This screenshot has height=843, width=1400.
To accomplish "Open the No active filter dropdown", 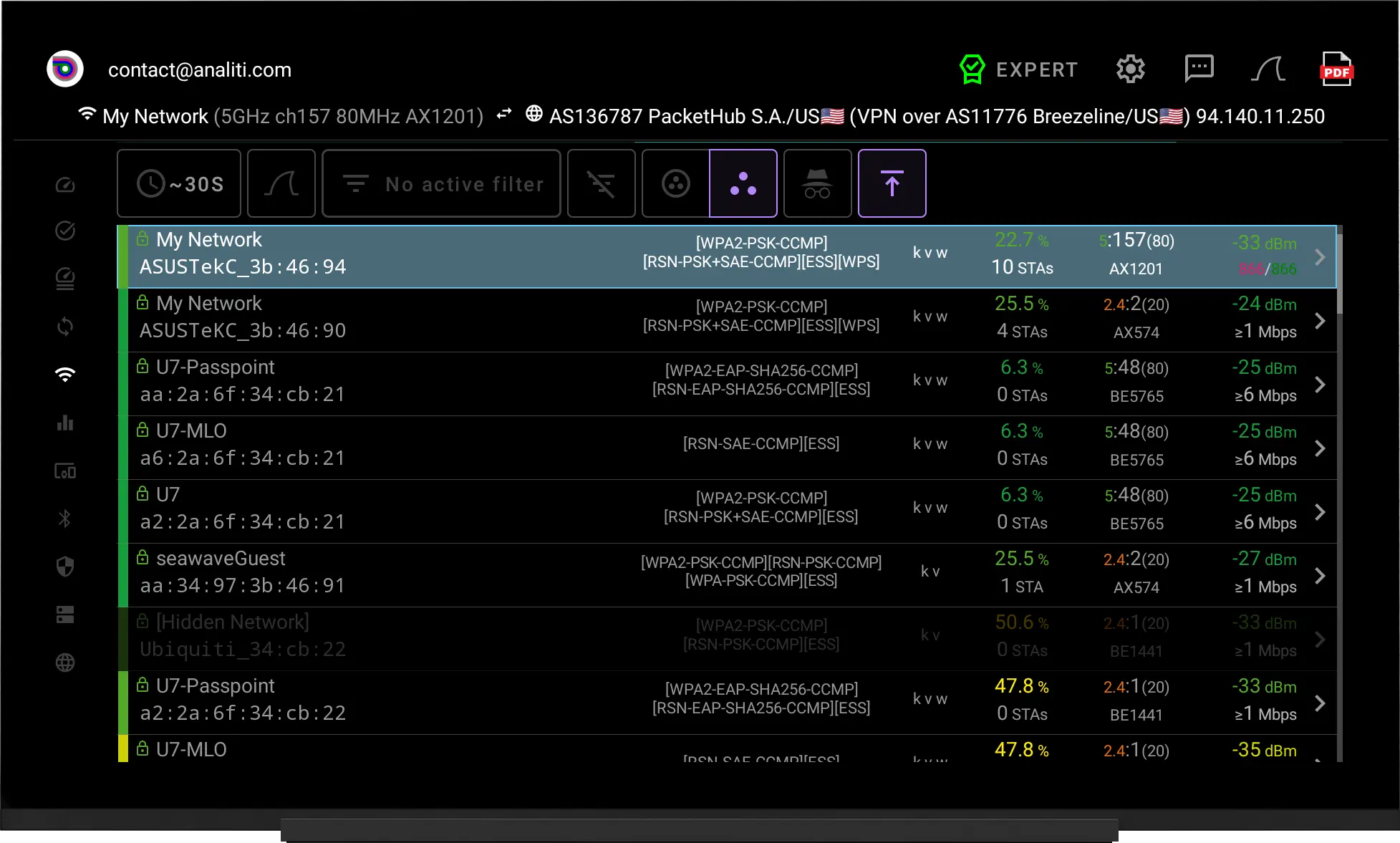I will point(441,183).
